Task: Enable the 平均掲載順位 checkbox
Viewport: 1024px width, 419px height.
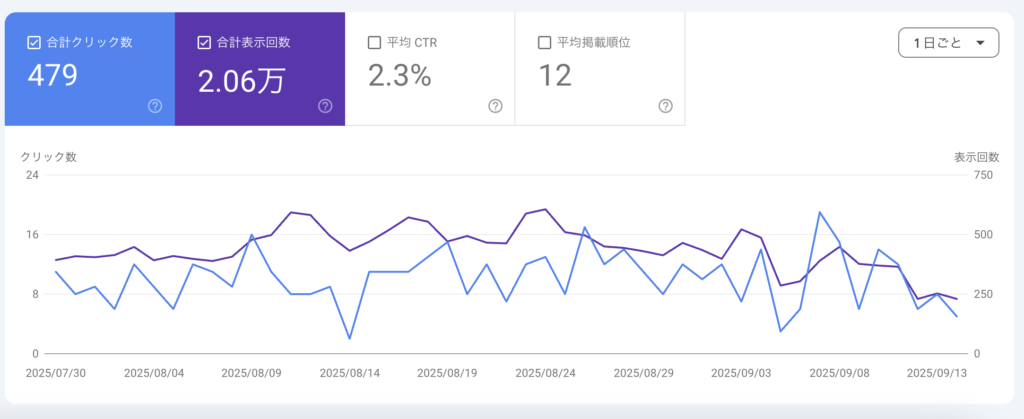Action: 544,42
